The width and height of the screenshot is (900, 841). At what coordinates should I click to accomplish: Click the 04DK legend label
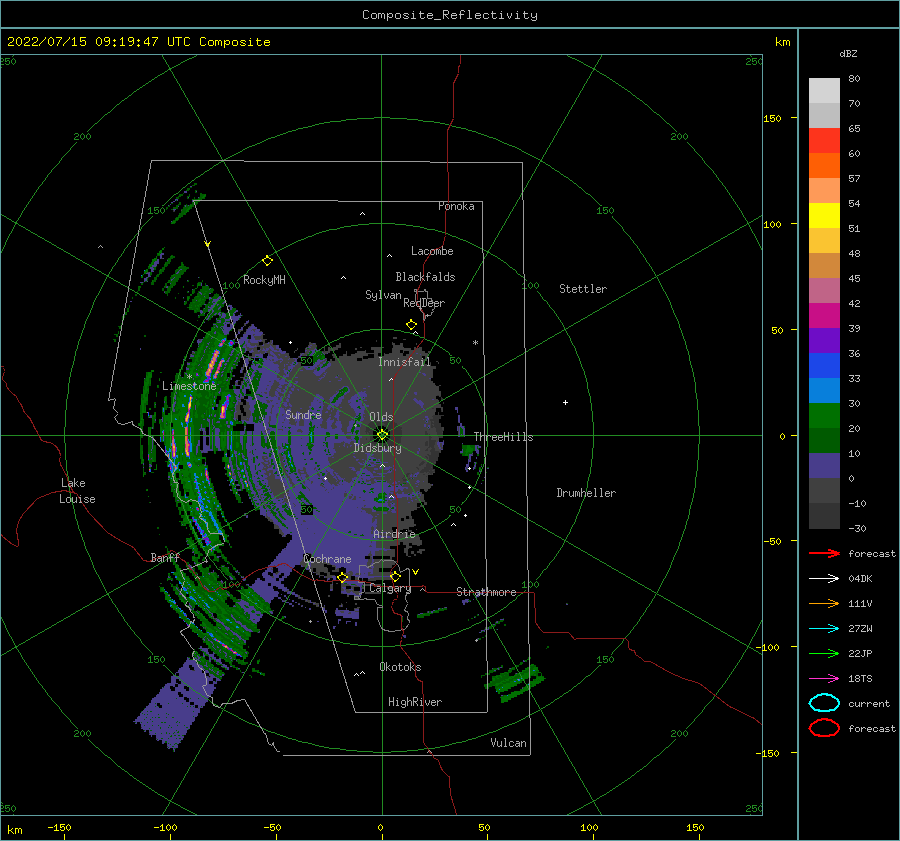pyautogui.click(x=860, y=579)
